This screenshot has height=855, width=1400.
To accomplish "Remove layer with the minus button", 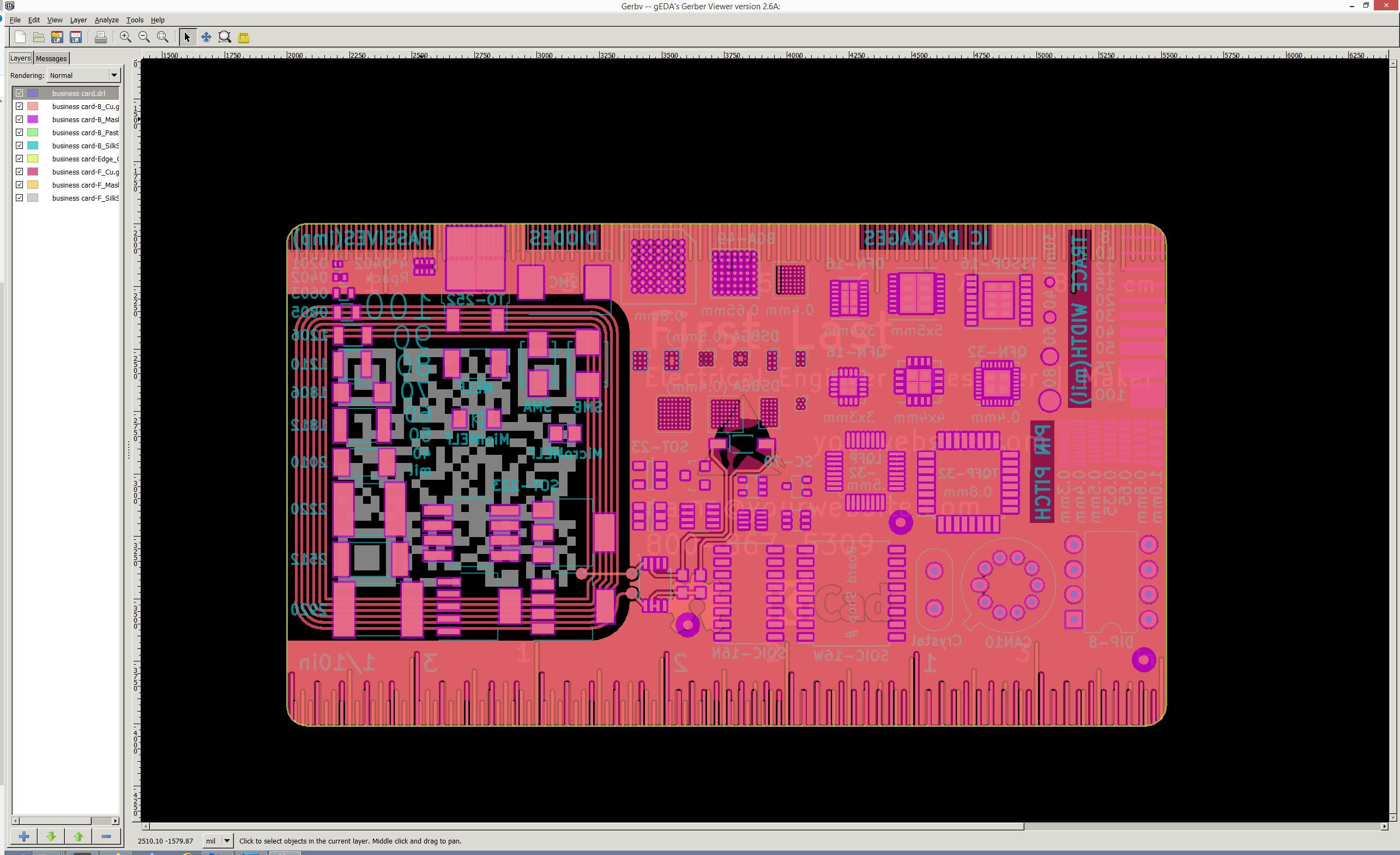I will [106, 836].
